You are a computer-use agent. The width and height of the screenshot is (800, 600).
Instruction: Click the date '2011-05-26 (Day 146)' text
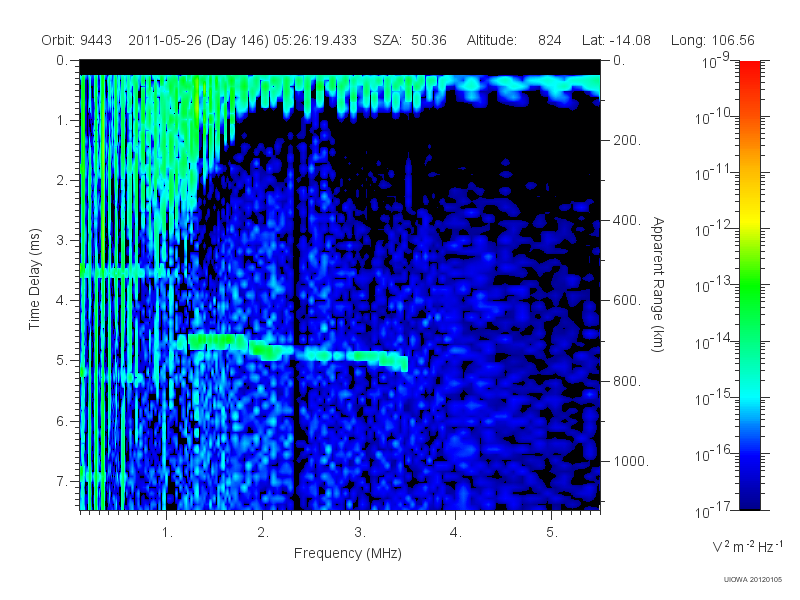click(x=198, y=40)
